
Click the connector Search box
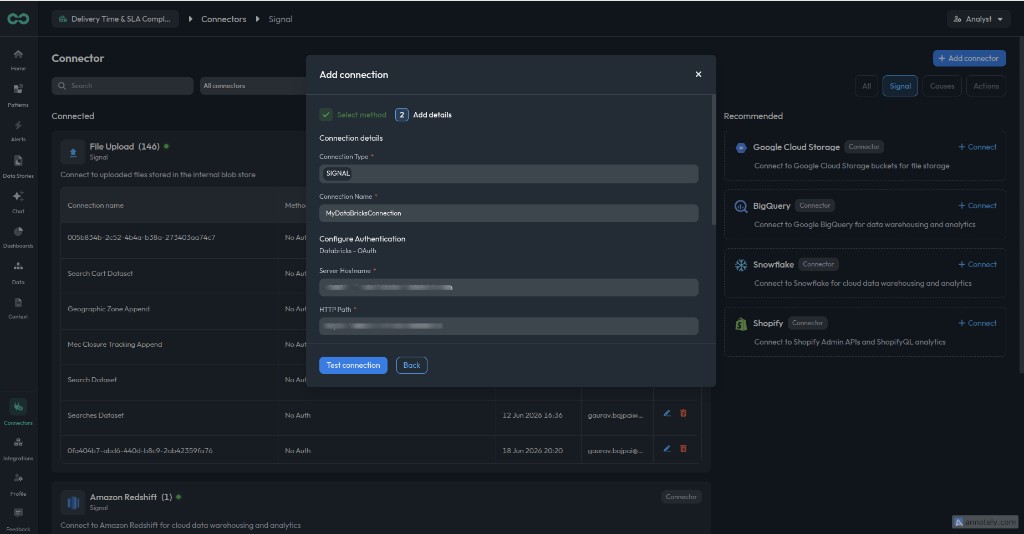pyautogui.click(x=122, y=86)
